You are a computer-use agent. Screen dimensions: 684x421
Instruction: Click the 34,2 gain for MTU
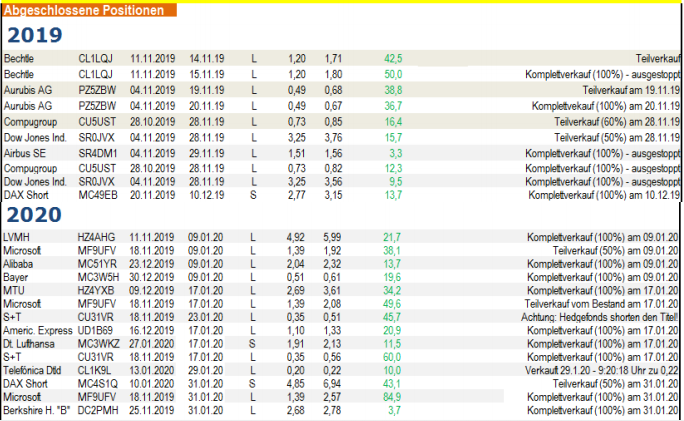pos(392,291)
